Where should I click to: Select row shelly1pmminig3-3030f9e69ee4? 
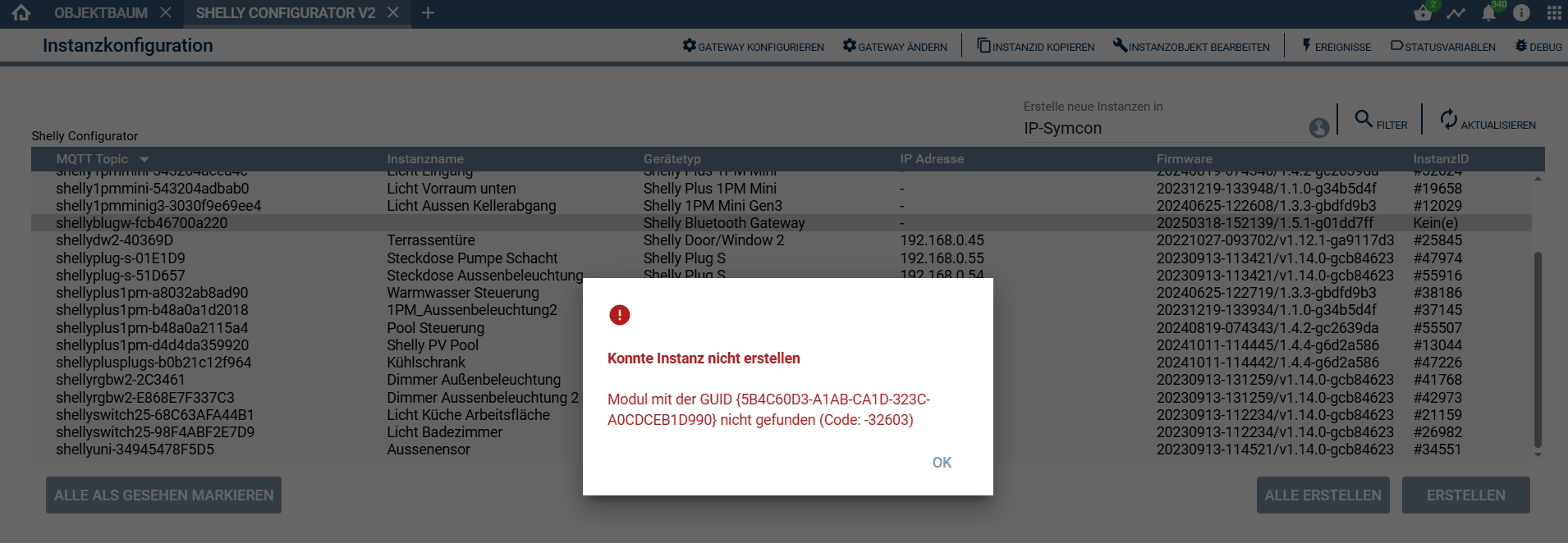(781, 206)
